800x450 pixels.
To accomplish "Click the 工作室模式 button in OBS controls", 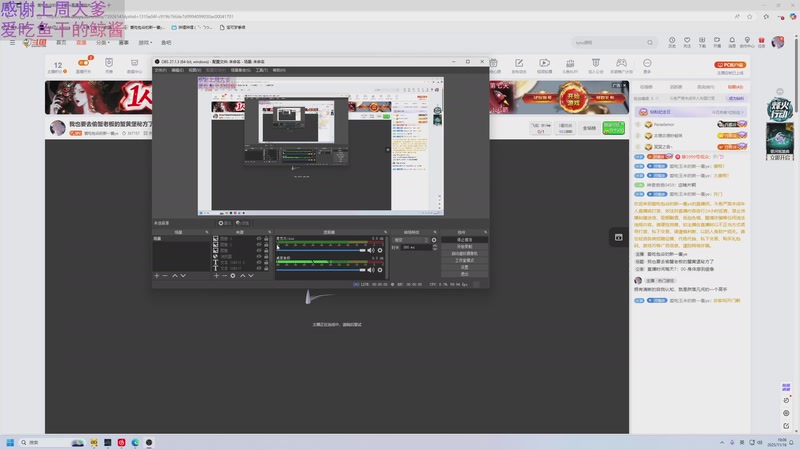I will tap(464, 260).
